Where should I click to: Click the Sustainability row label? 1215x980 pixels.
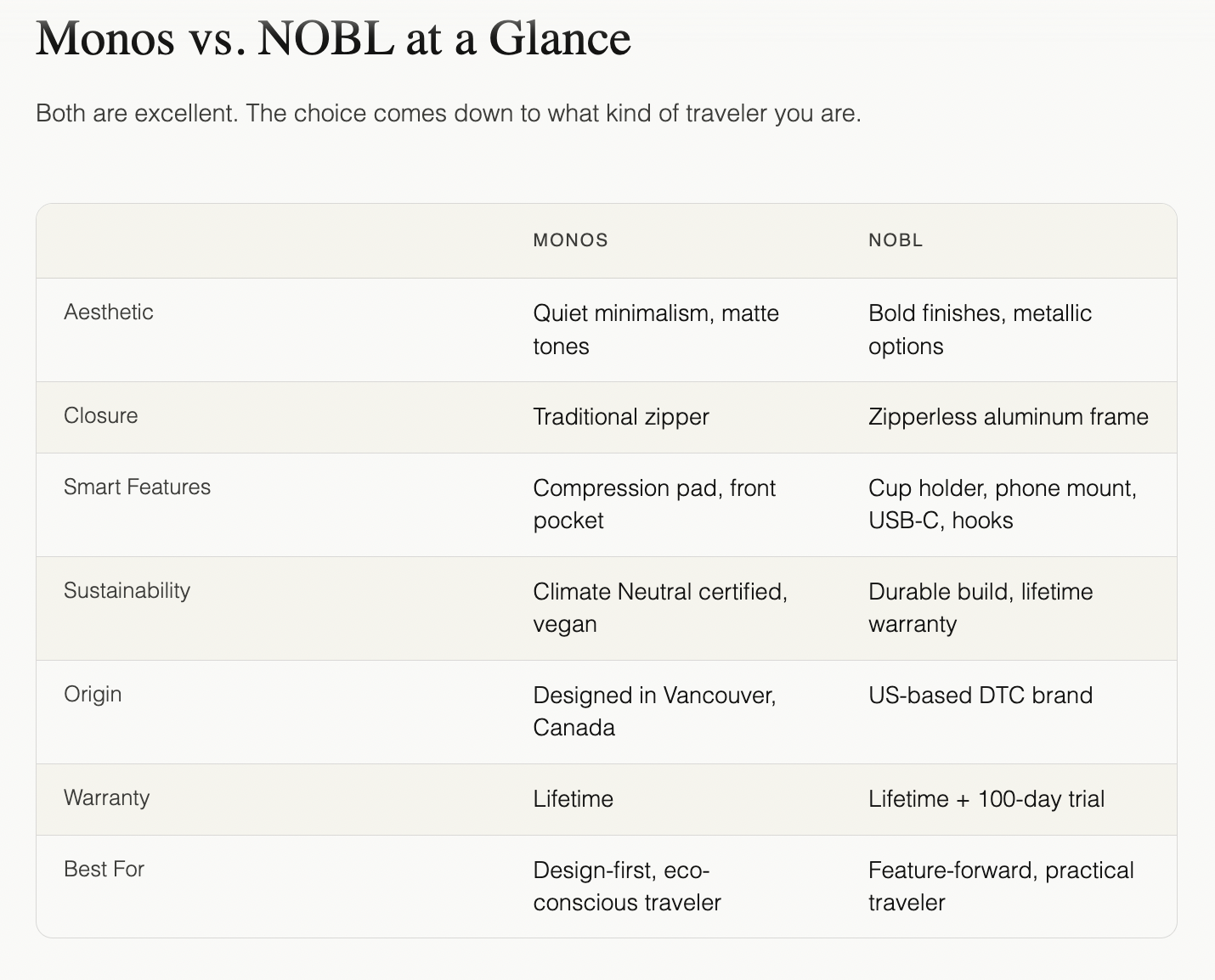(x=127, y=590)
